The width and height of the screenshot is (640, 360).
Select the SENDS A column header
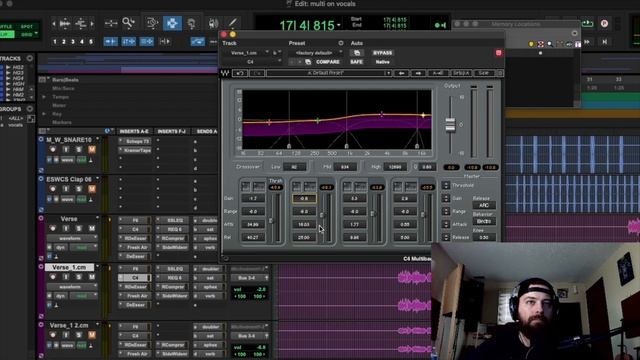(207, 131)
